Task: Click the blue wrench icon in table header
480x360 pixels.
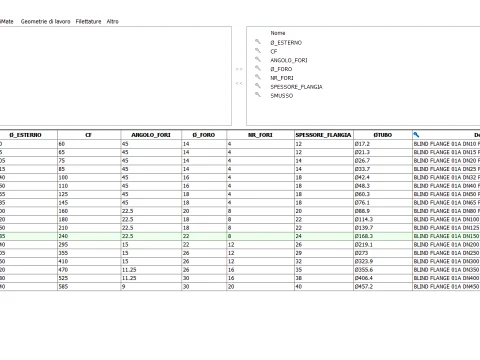Action: pyautogui.click(x=416, y=135)
